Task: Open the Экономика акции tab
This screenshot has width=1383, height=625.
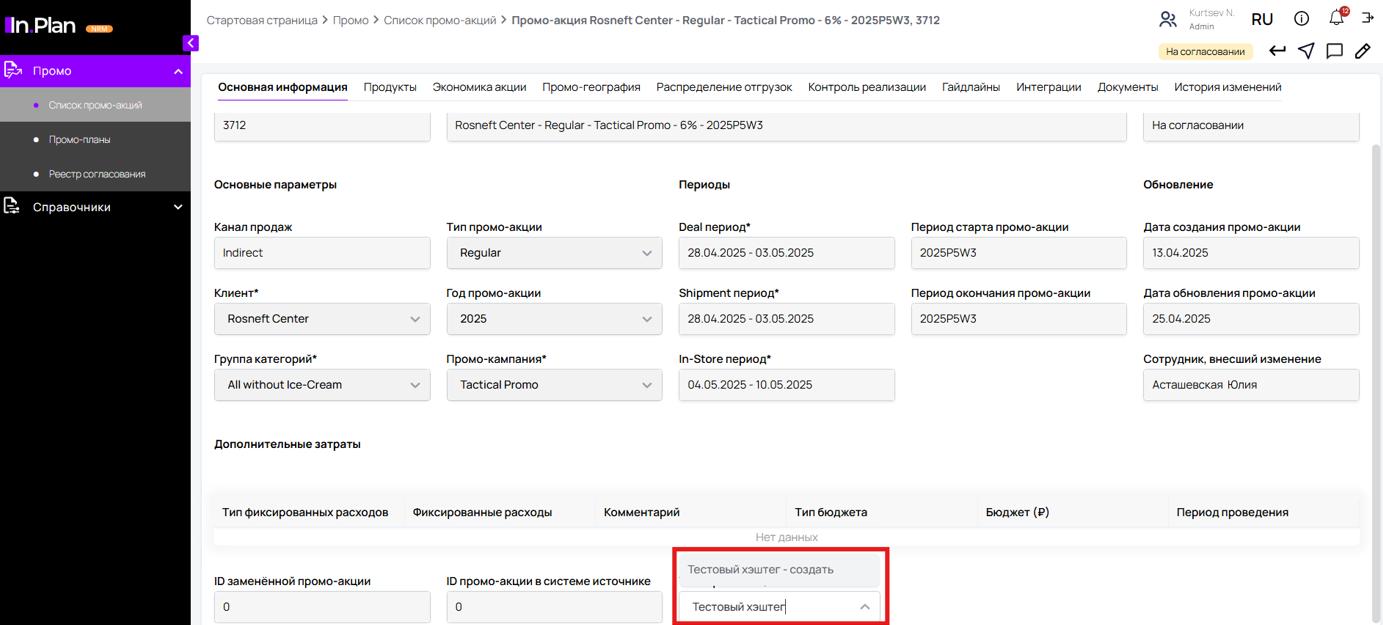Action: [479, 87]
